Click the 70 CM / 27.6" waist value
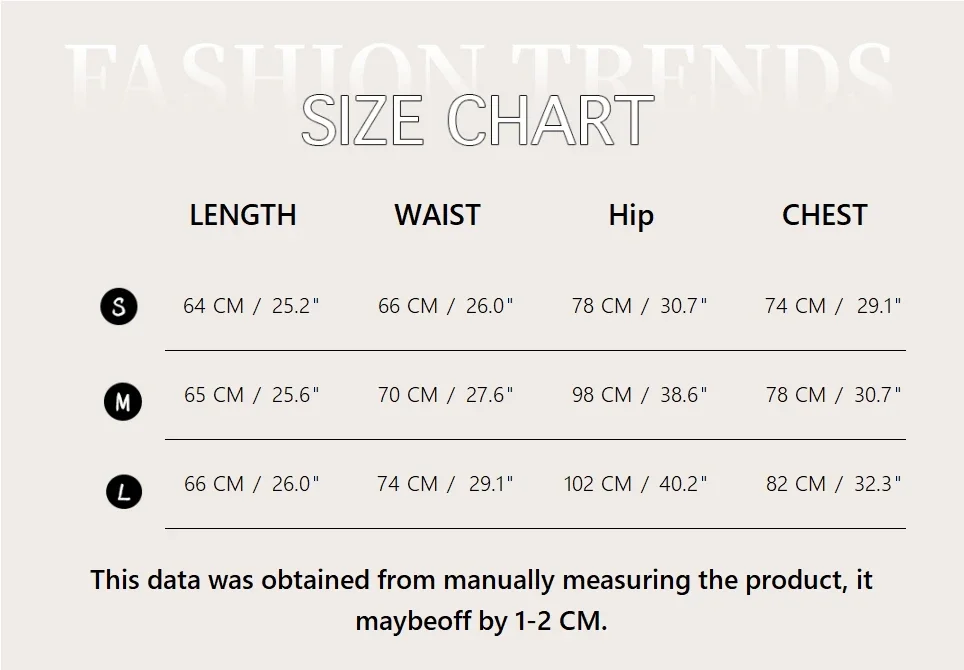964x670 pixels. pyautogui.click(x=445, y=395)
